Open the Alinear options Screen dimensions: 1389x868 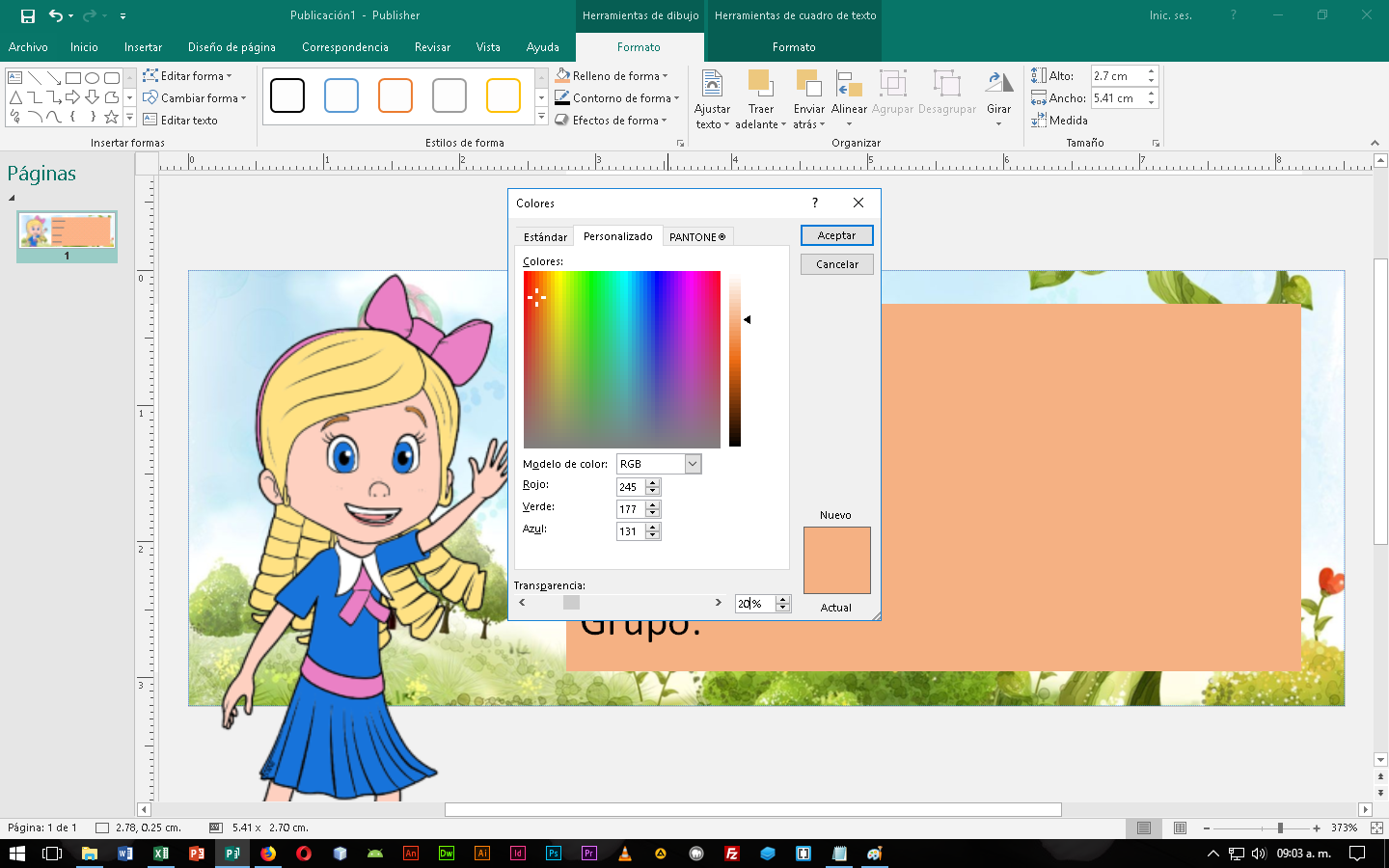(849, 99)
